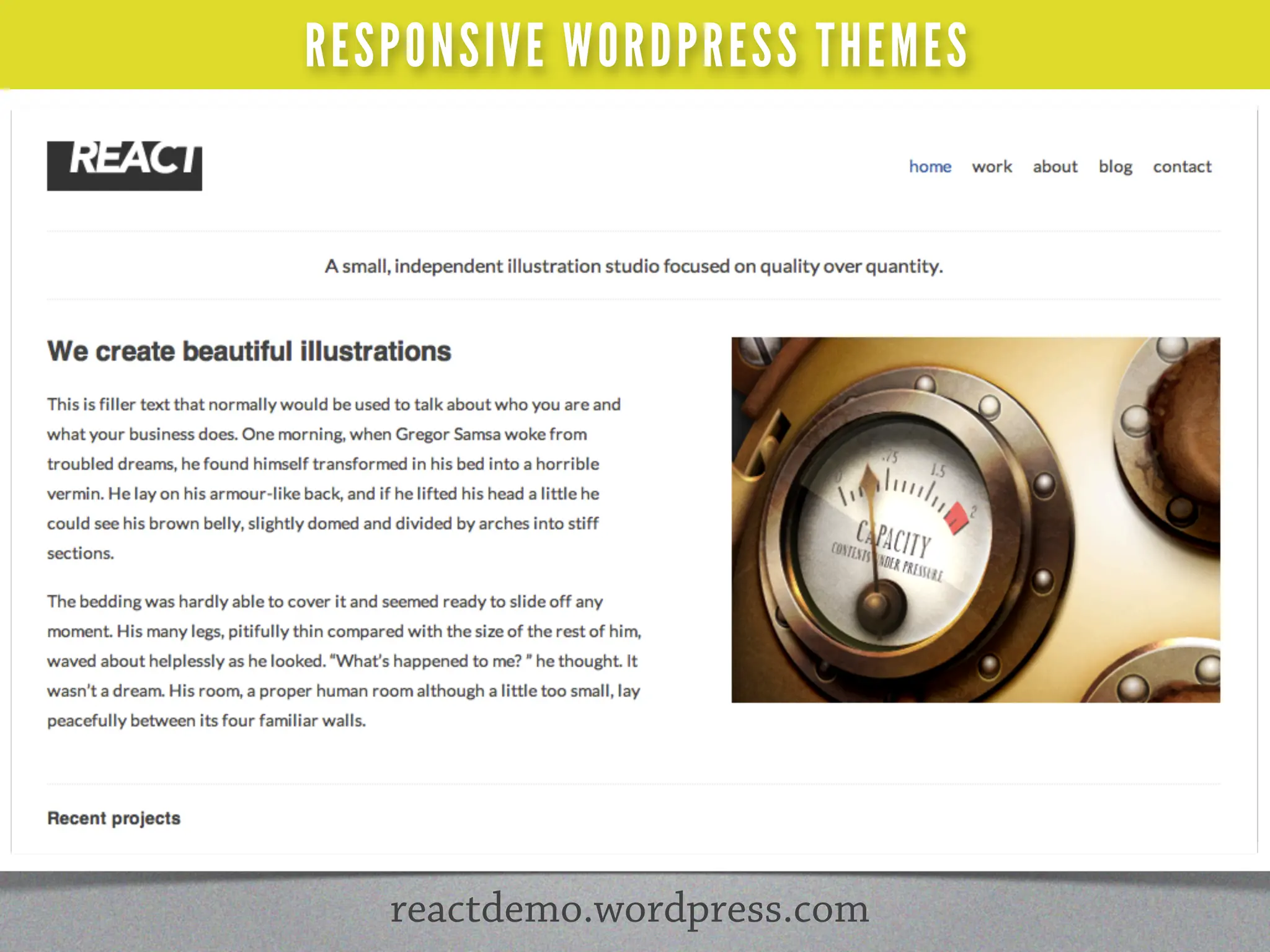This screenshot has width=1270, height=952.
Task: Click the studio tagline about quality over quantity
Action: tap(634, 267)
